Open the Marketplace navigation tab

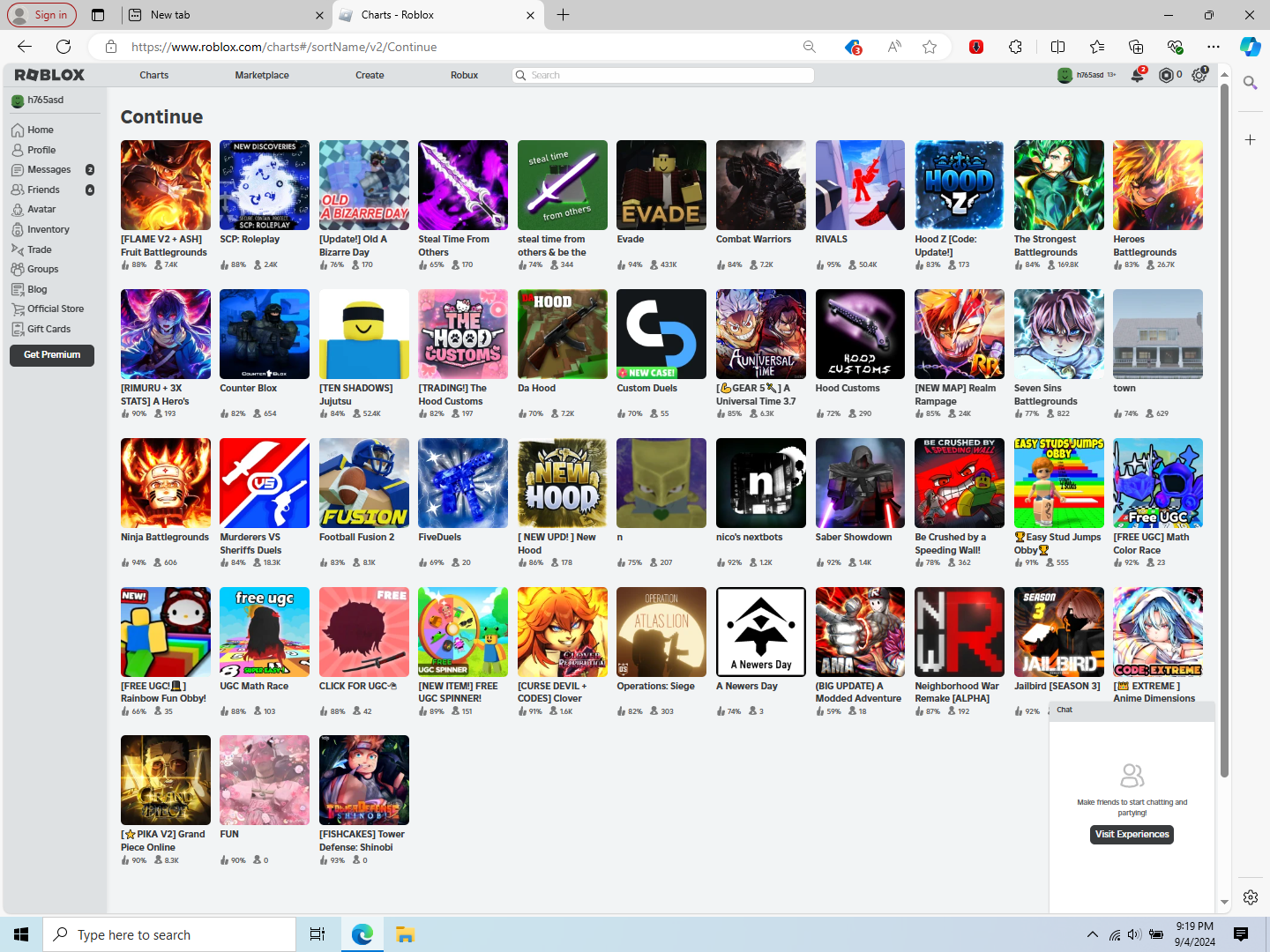tap(262, 75)
